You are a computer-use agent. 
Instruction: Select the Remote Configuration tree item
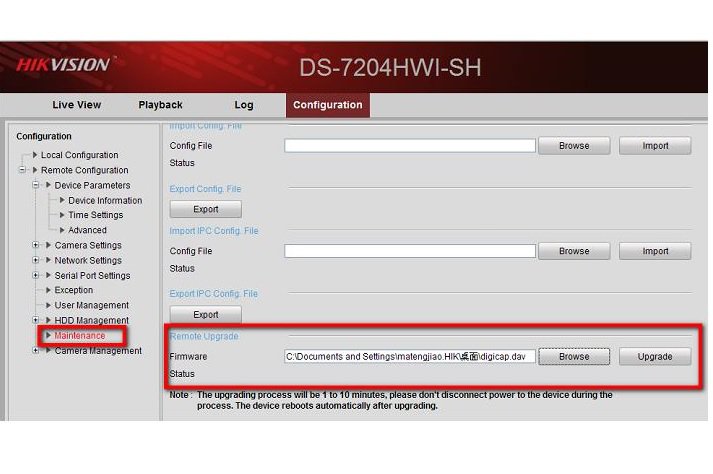click(x=85, y=170)
